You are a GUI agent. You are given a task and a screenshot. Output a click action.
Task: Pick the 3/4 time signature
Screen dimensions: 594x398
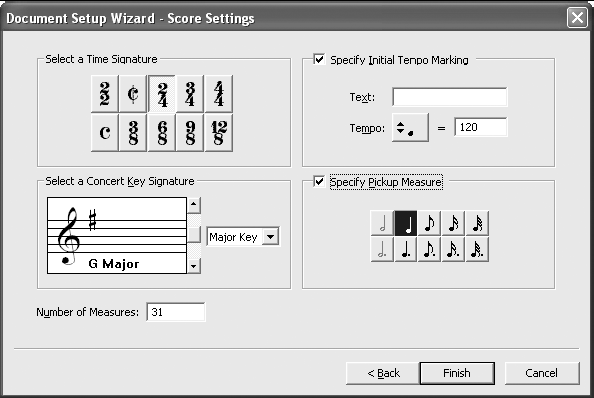click(190, 94)
